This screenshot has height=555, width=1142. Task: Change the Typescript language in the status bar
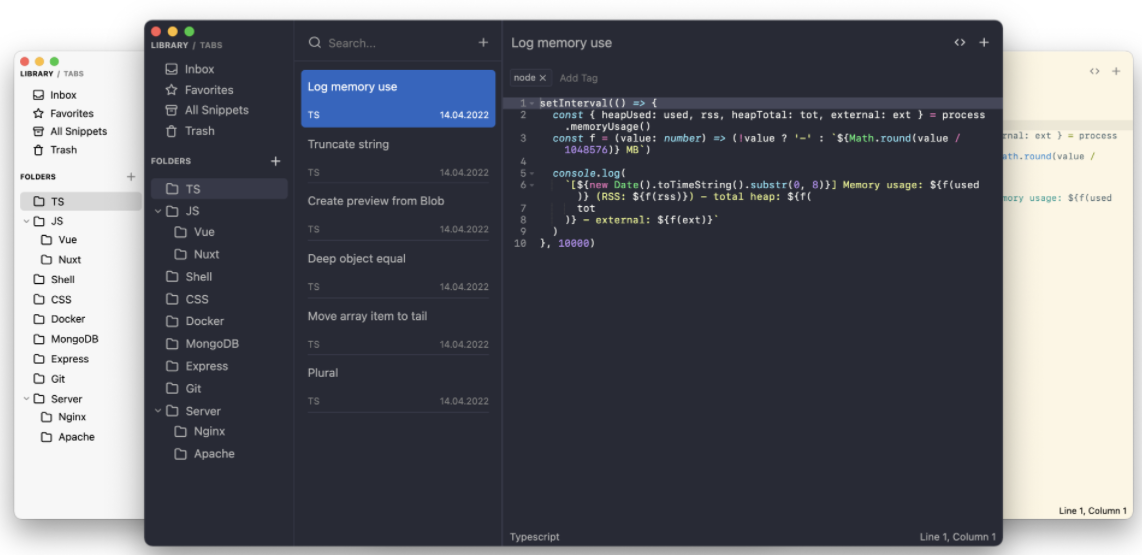click(535, 537)
